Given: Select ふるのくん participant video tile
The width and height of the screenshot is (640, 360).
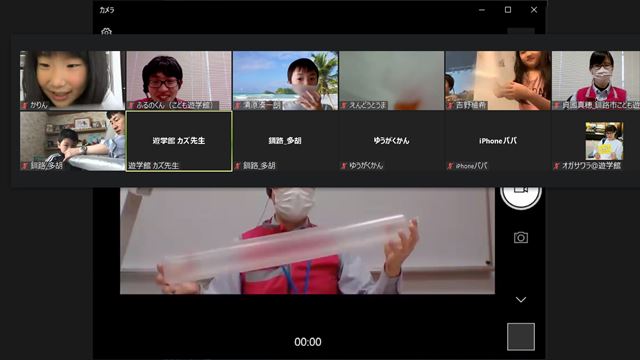Looking at the screenshot, I should 179,80.
